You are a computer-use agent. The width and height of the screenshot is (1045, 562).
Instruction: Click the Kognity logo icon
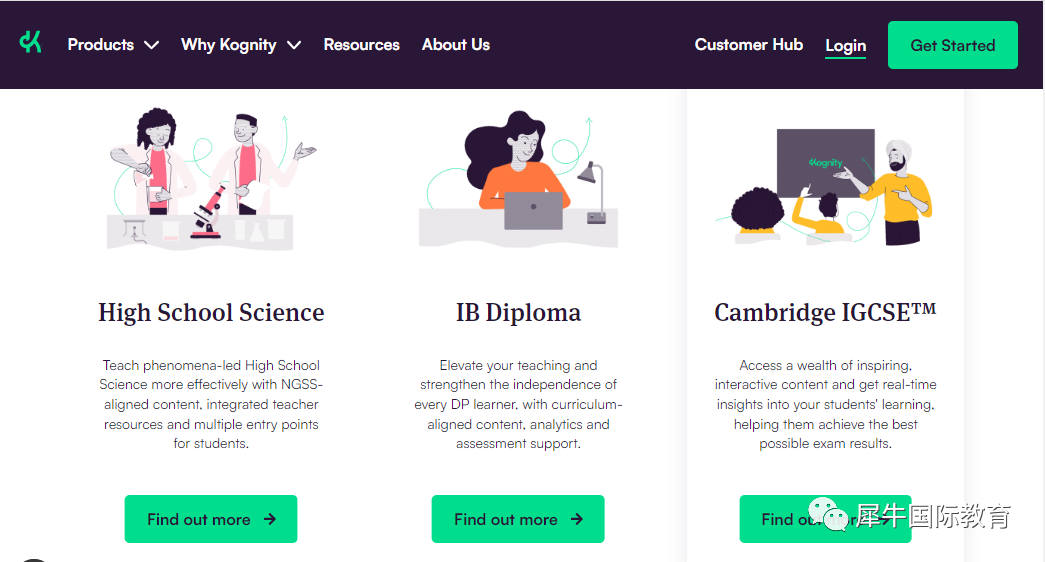pyautogui.click(x=31, y=43)
